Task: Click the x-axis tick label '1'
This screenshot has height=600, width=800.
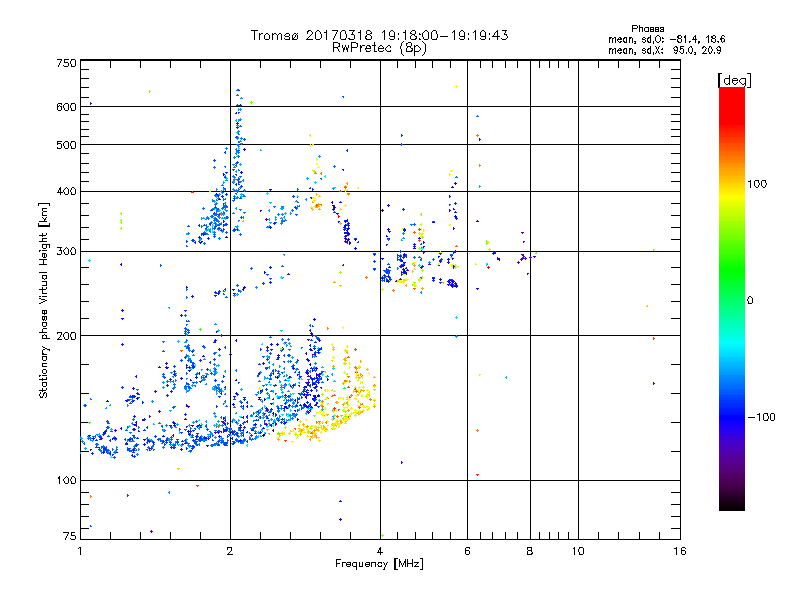Action: (x=80, y=551)
